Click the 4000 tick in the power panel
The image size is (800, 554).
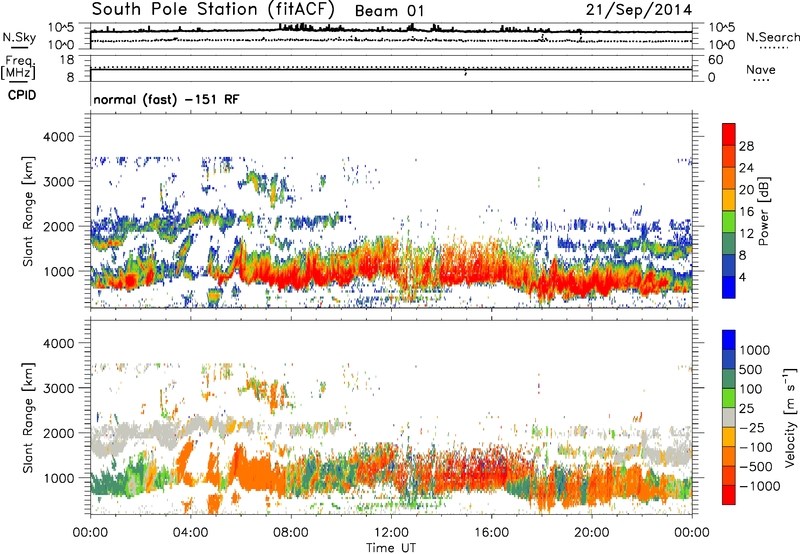(59, 137)
